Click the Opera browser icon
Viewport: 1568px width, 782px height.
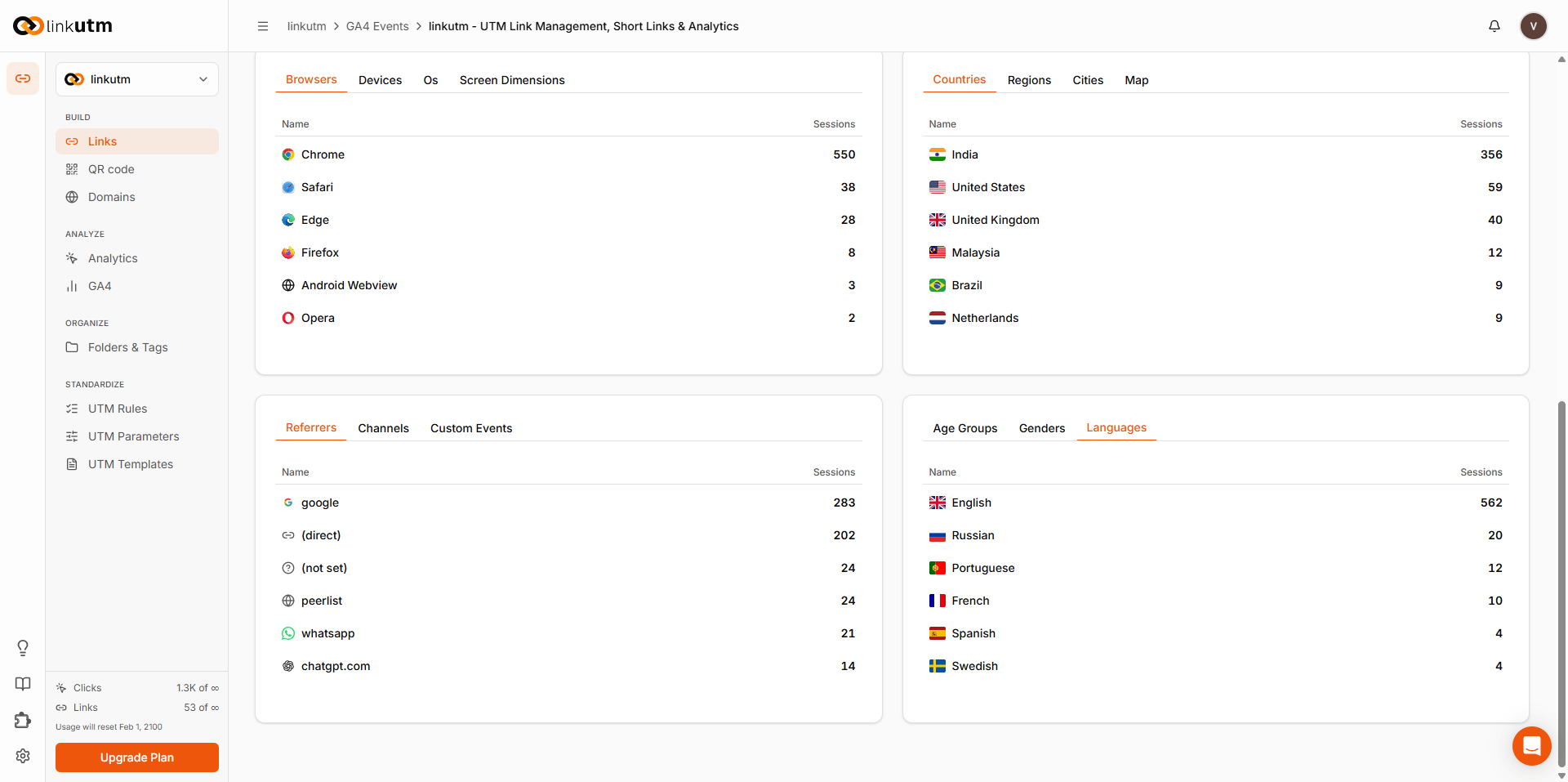pos(288,318)
